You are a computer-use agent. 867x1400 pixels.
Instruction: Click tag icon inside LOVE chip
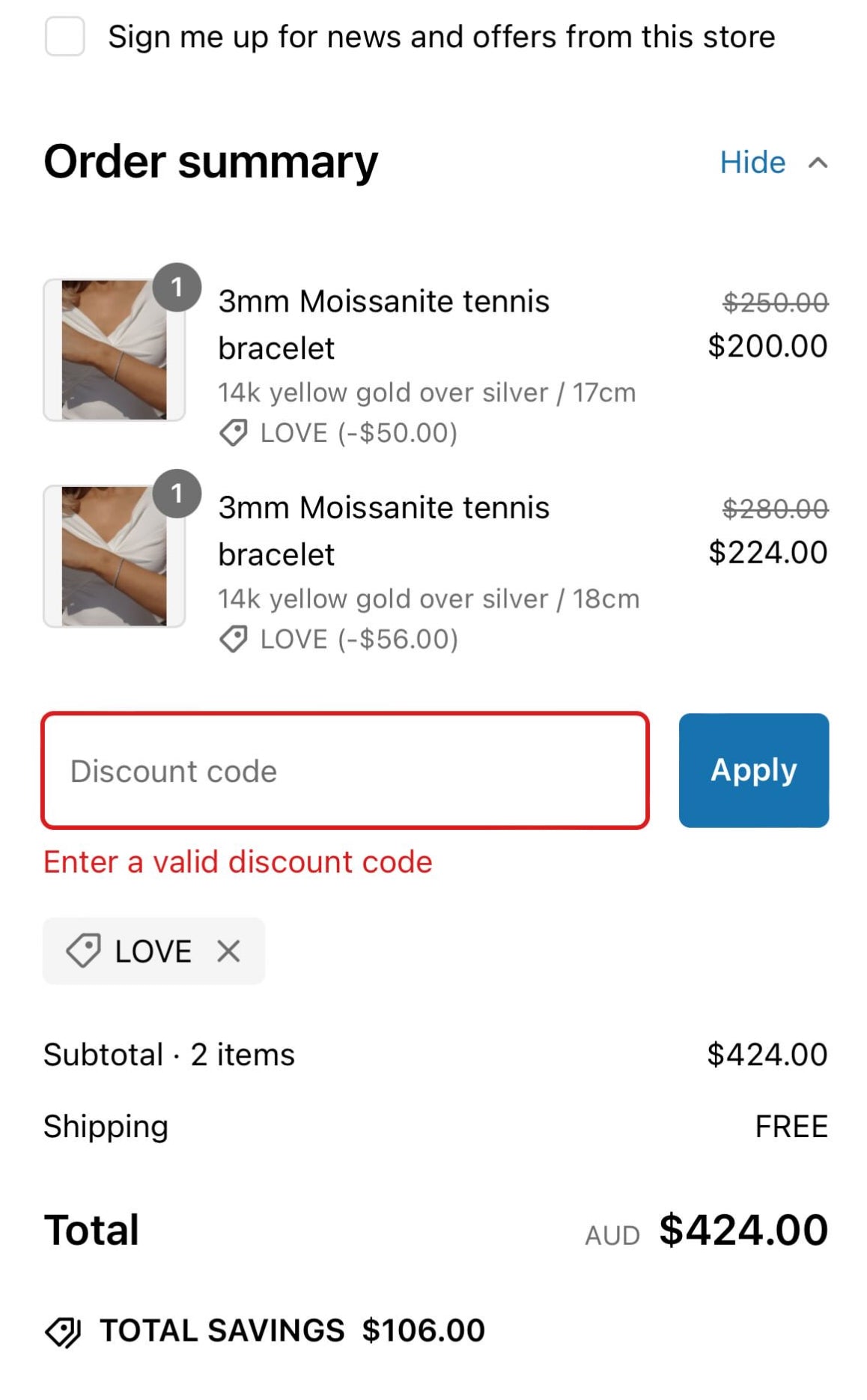pyautogui.click(x=83, y=951)
